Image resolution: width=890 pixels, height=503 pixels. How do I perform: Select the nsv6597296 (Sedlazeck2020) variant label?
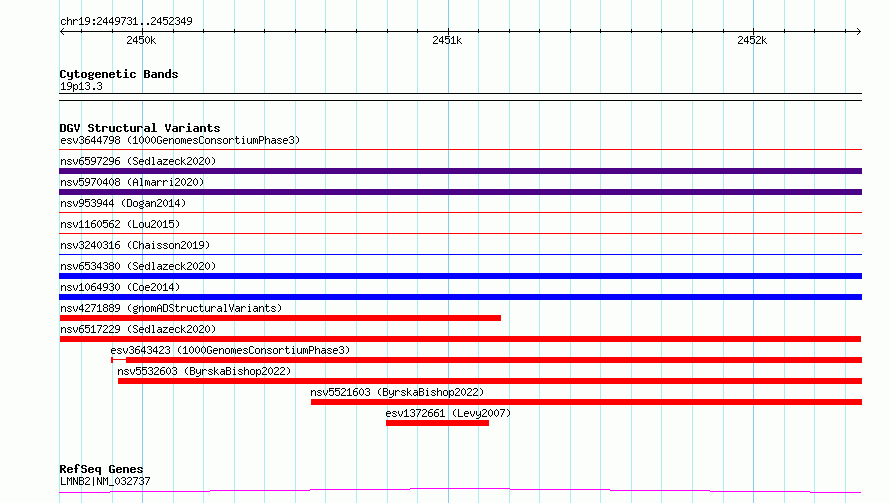138,161
